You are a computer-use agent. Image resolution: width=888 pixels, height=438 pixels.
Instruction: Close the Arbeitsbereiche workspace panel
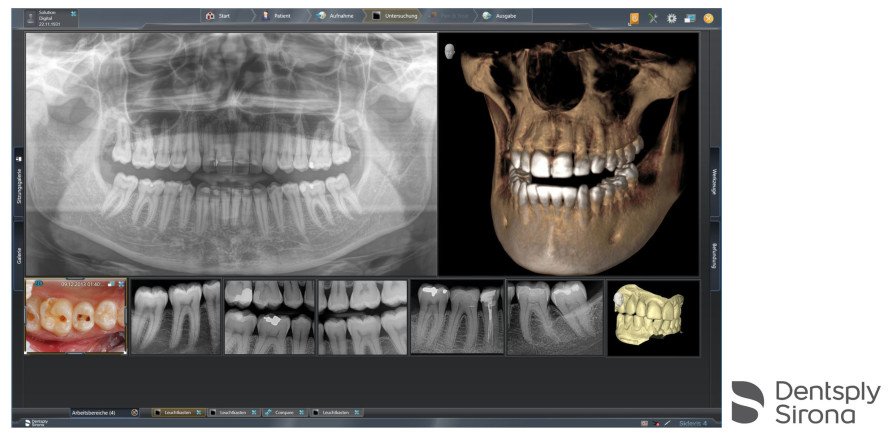[x=134, y=412]
